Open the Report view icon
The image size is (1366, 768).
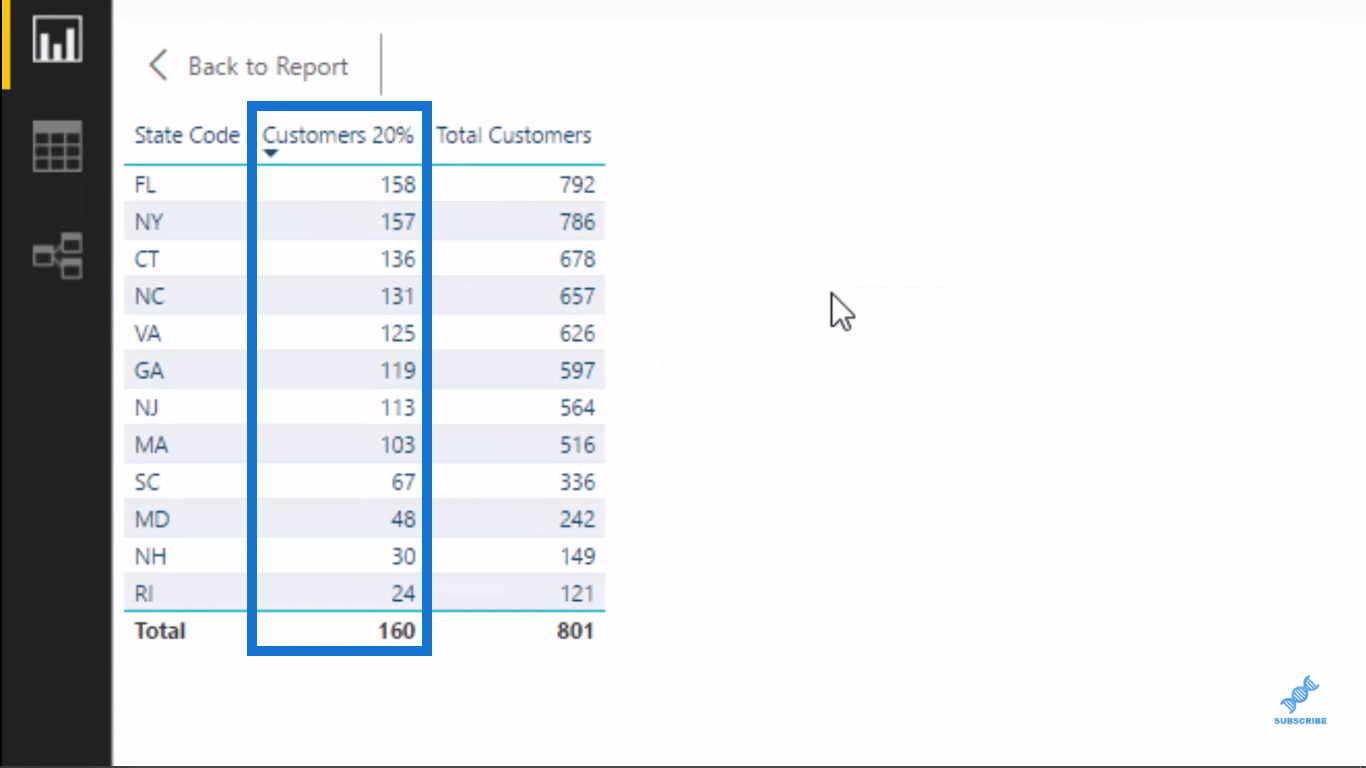click(57, 40)
